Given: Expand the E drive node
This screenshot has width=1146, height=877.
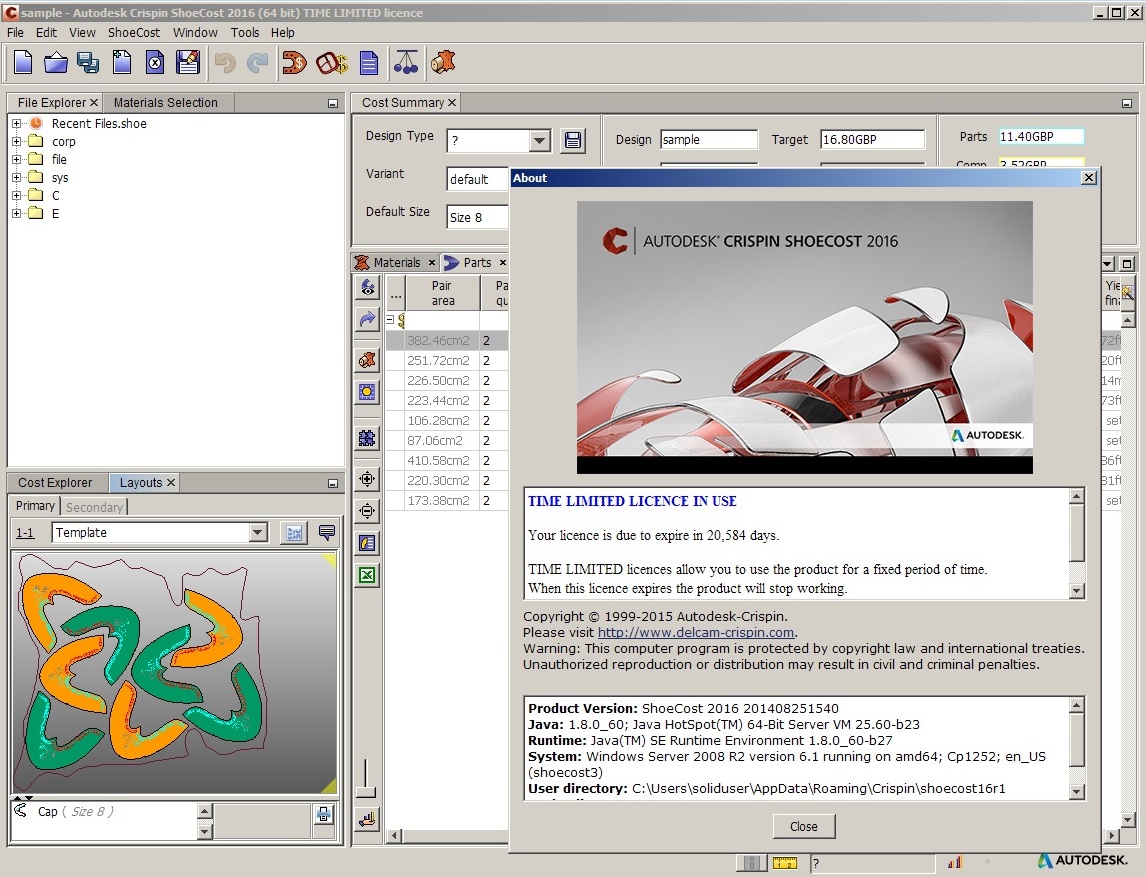Looking at the screenshot, I should coord(17,213).
